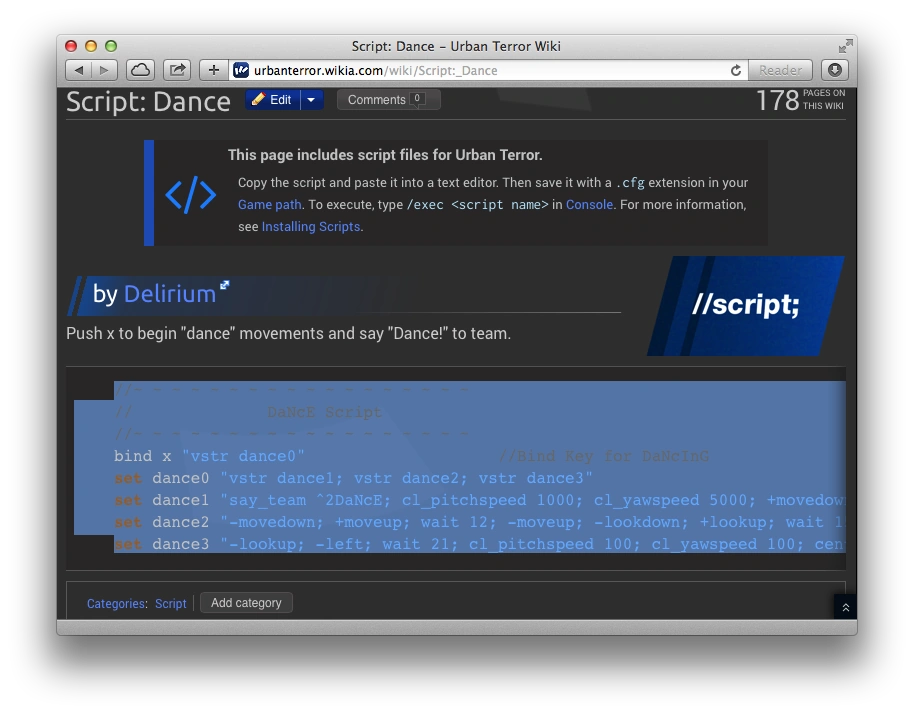Screen dimensions: 914x714
Task: Click the Edit page button
Action: click(x=272, y=100)
